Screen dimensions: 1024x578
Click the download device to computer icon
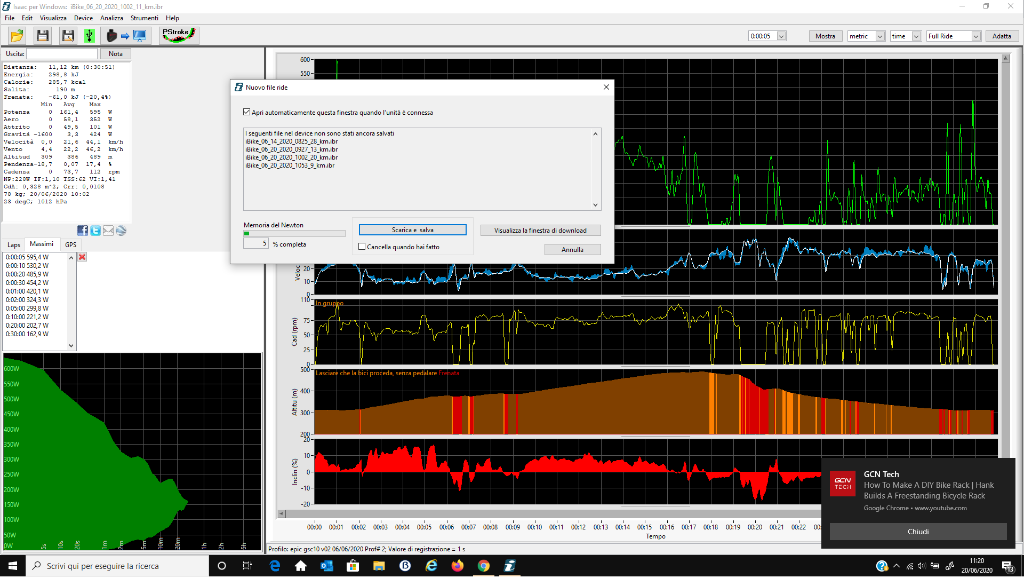tap(128, 36)
